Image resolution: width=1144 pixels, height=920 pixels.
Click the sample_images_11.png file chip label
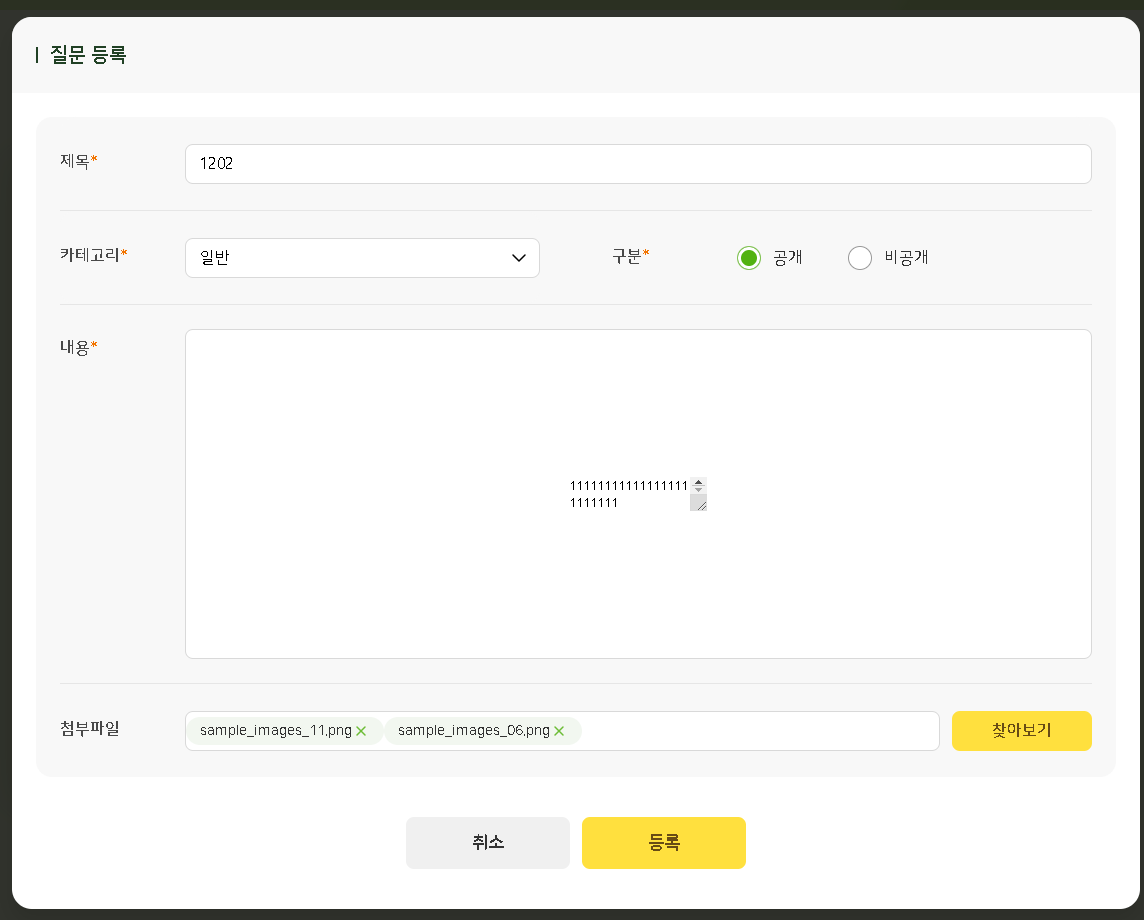[275, 731]
